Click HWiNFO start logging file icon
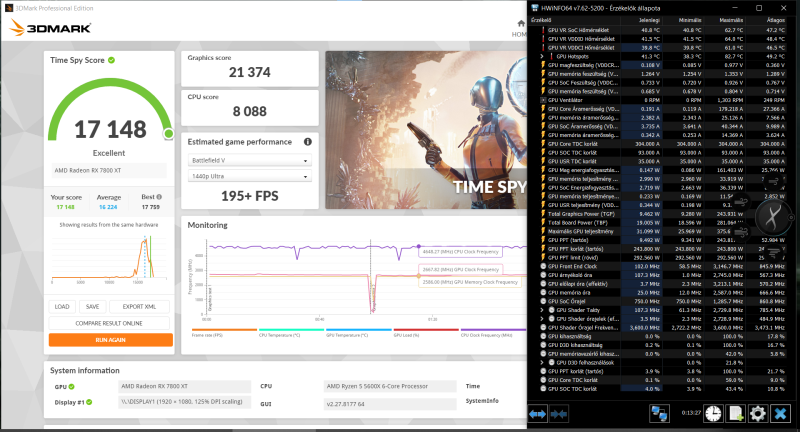Viewport: 800px width, 432px height. 736,414
